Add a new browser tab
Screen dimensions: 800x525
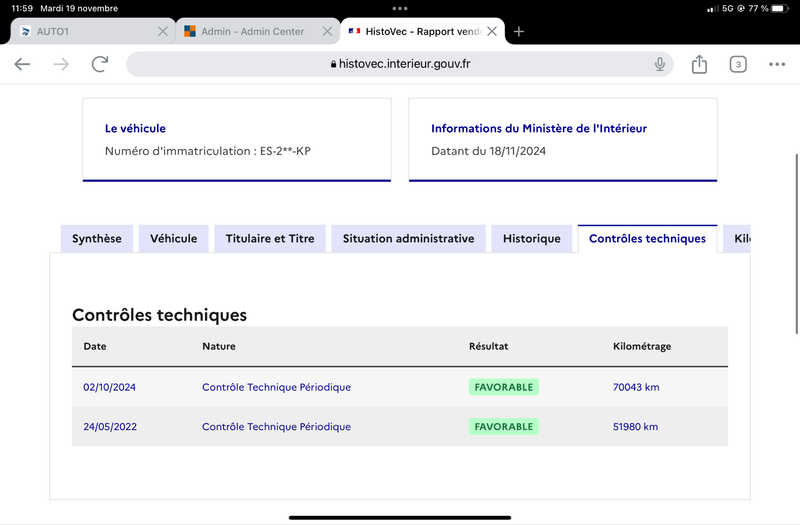519,32
